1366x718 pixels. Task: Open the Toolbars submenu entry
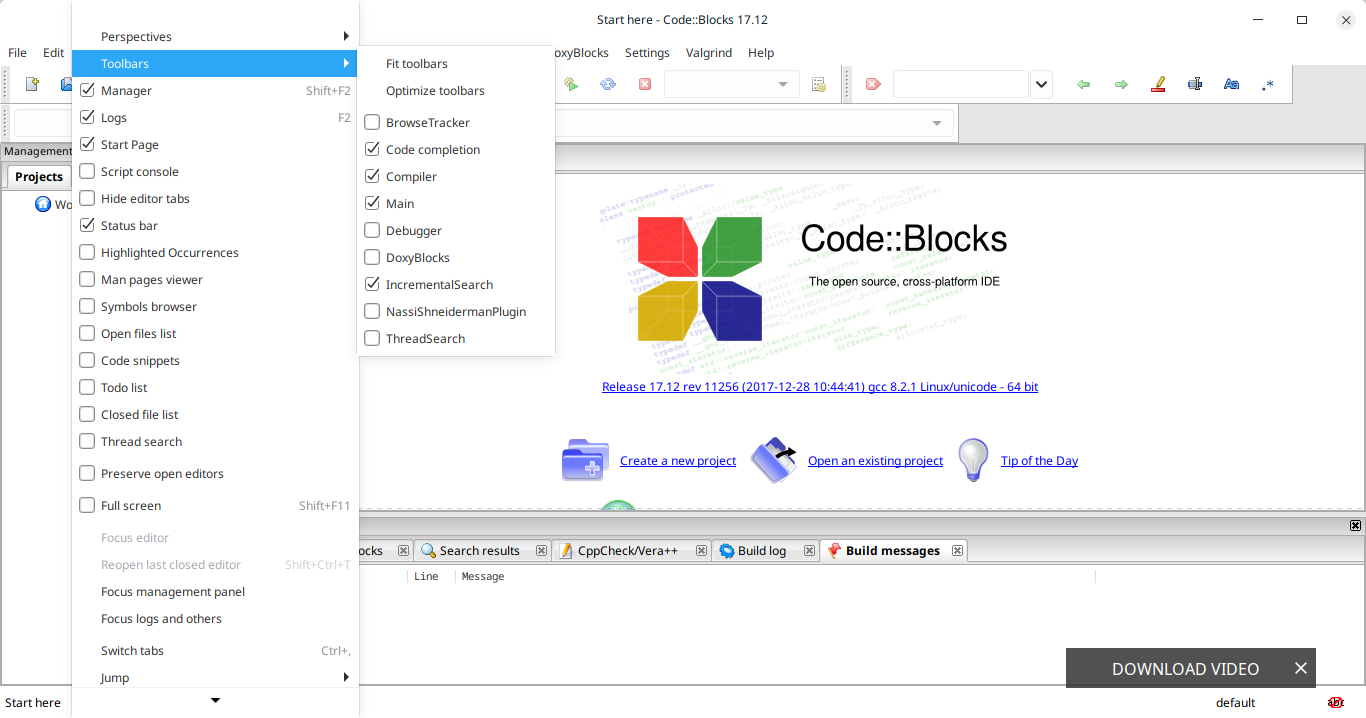[215, 63]
